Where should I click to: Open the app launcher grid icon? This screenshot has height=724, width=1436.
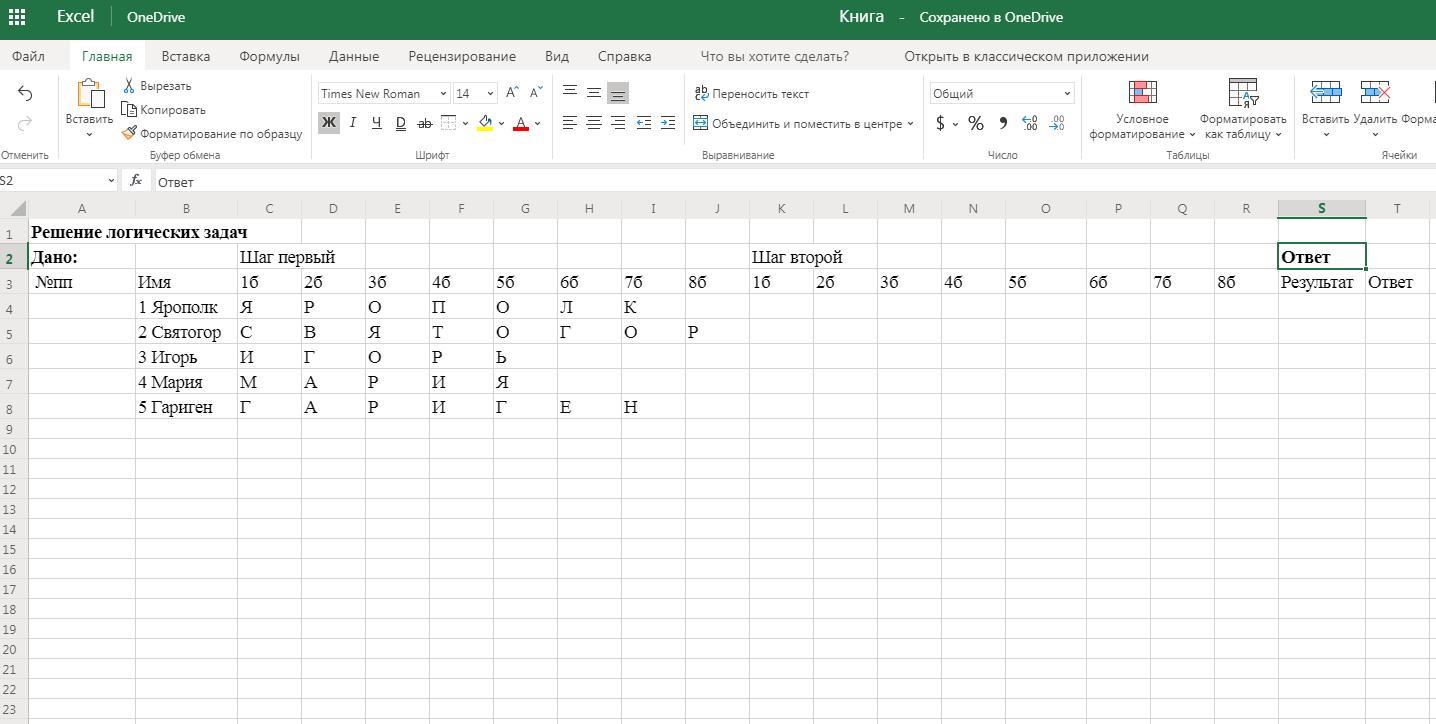click(x=17, y=17)
